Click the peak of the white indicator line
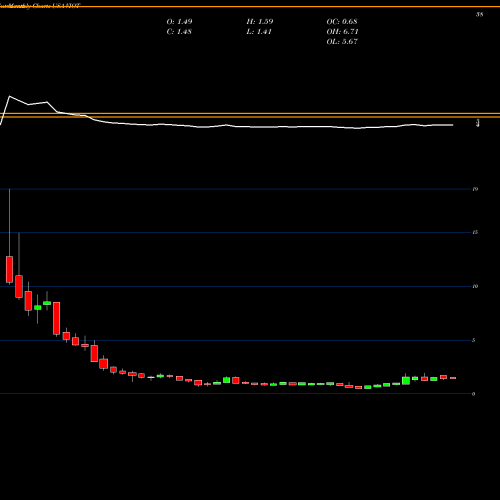 click(x=9, y=96)
